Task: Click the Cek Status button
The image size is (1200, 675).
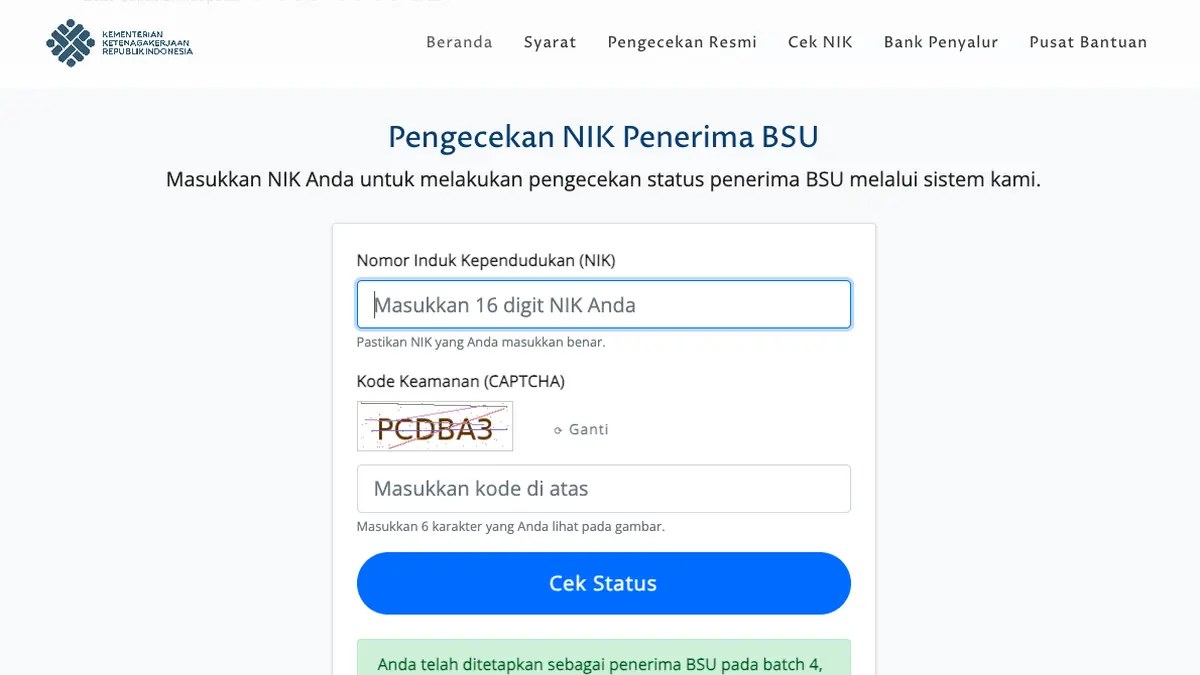Action: coord(604,583)
